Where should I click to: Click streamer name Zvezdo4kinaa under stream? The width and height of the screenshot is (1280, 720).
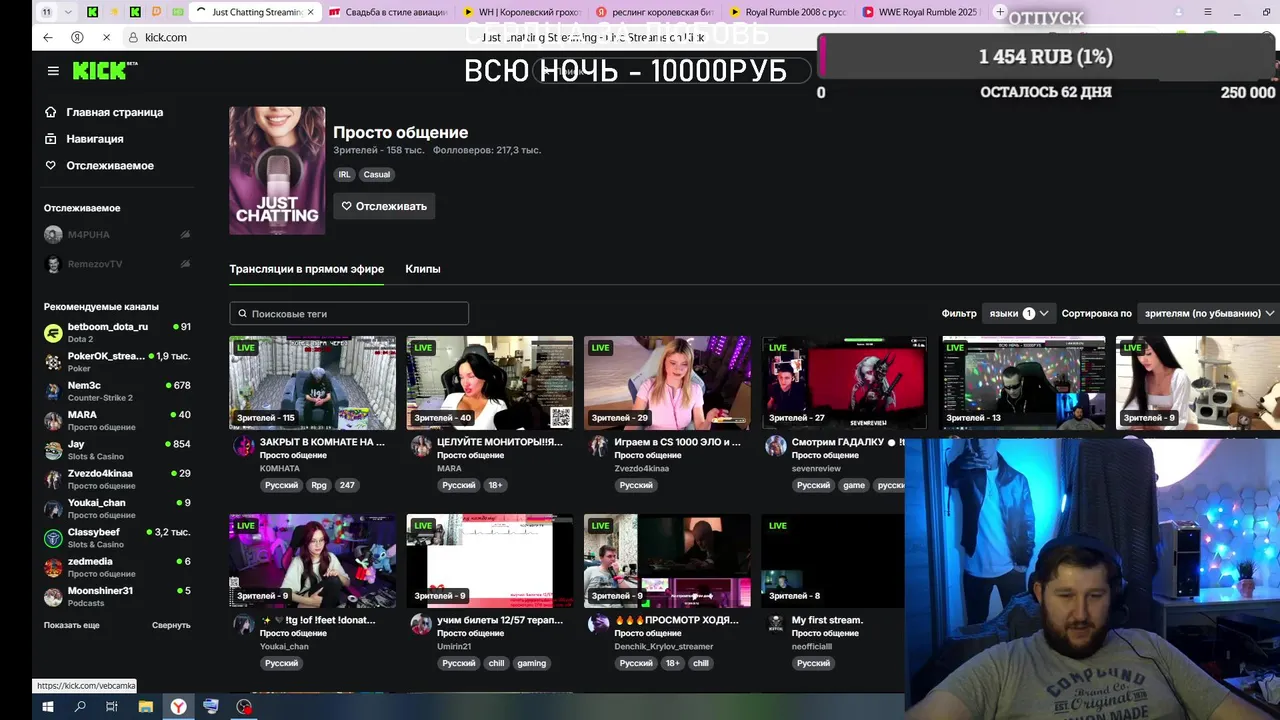(642, 468)
